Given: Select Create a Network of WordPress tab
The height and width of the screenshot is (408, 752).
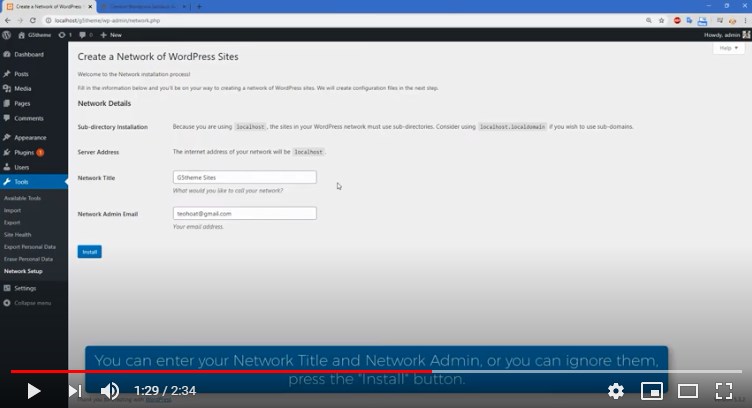Looking at the screenshot, I should click(48, 7).
